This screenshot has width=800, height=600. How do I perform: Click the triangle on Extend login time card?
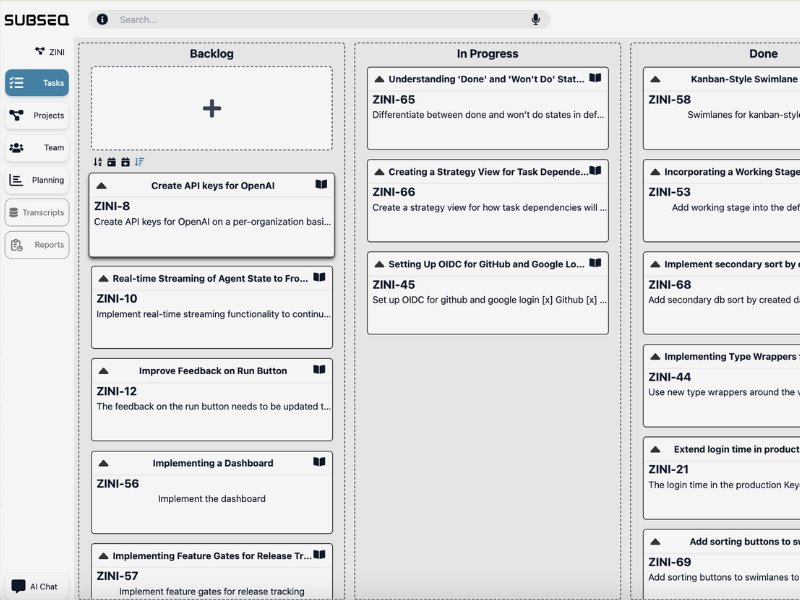click(x=656, y=449)
